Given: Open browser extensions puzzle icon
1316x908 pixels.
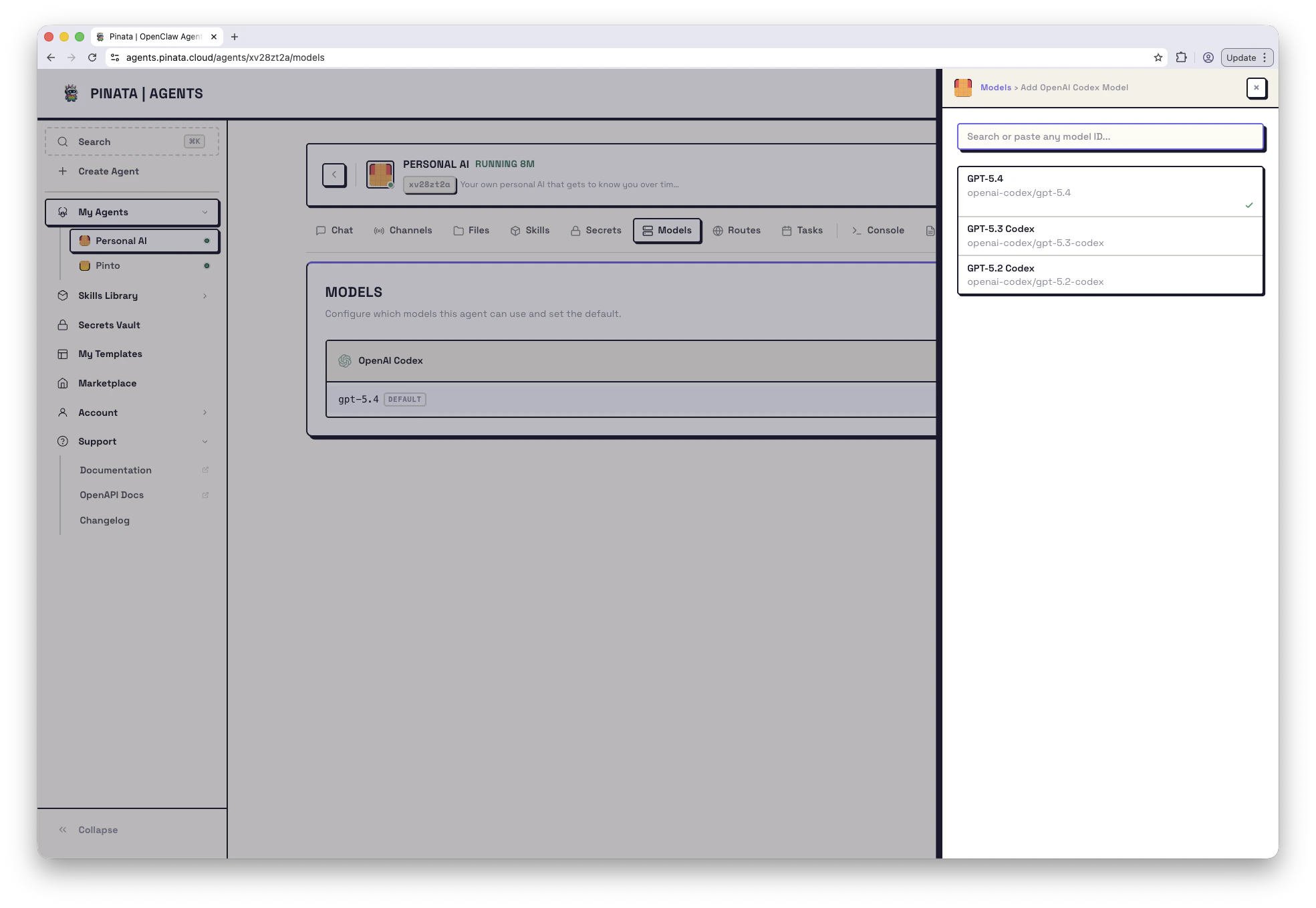Looking at the screenshot, I should [1181, 58].
